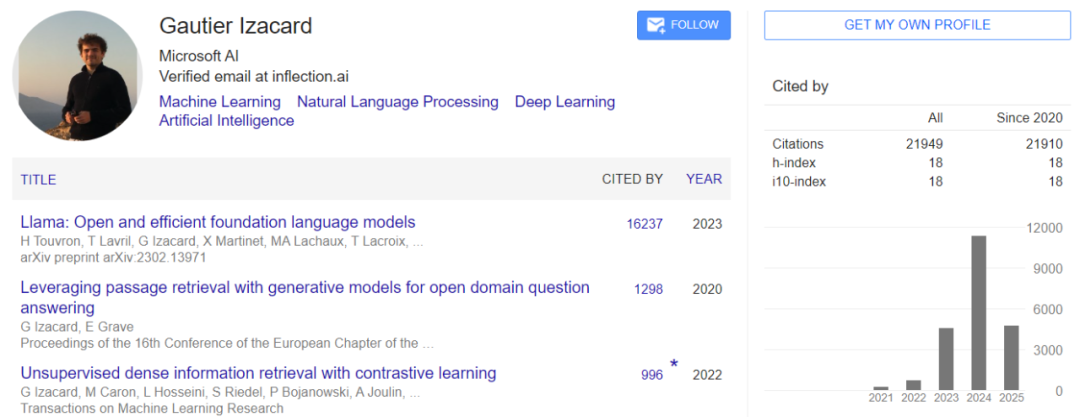1080x417 pixels.
Task: Click the Follow button envelope icon
Action: click(x=657, y=26)
